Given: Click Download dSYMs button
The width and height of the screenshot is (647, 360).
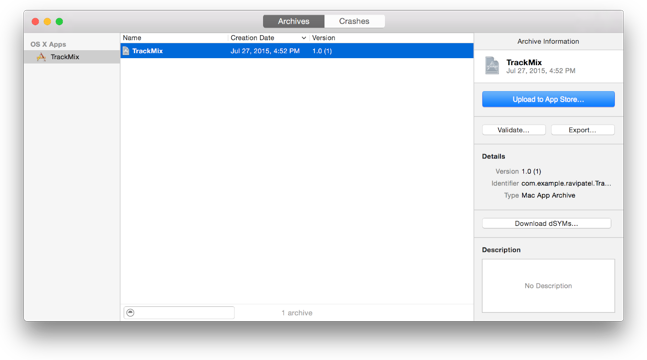Looking at the screenshot, I should [x=546, y=223].
